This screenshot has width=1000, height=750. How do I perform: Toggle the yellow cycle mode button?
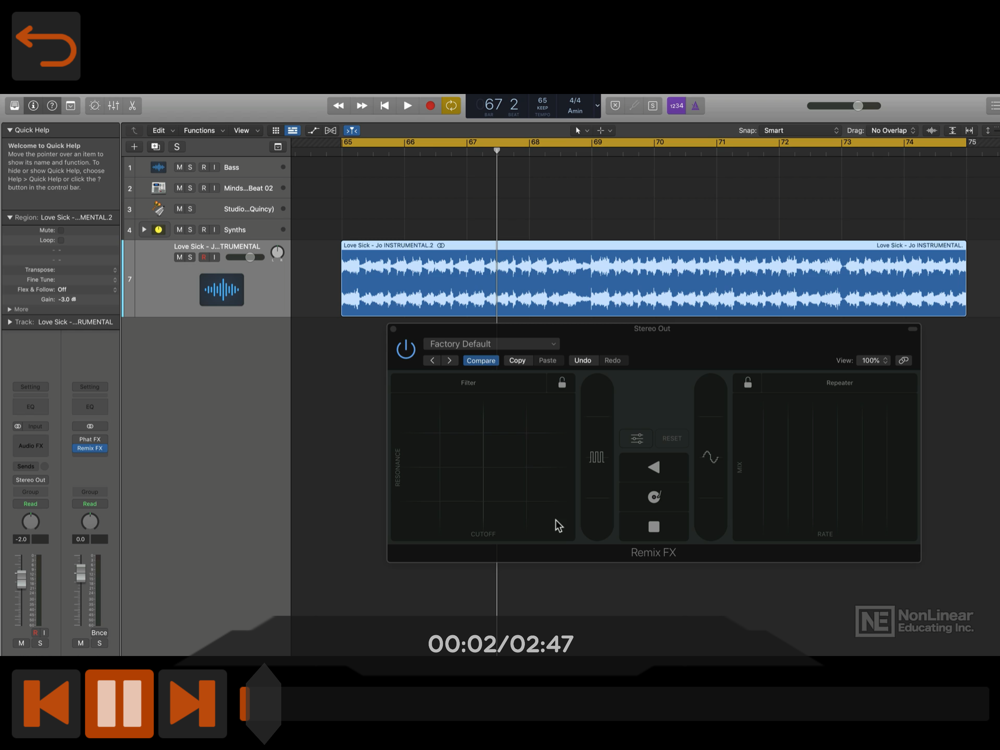coord(451,106)
